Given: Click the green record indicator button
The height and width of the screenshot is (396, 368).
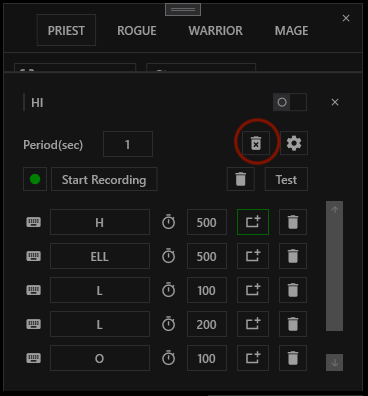Looking at the screenshot, I should pyautogui.click(x=35, y=179).
